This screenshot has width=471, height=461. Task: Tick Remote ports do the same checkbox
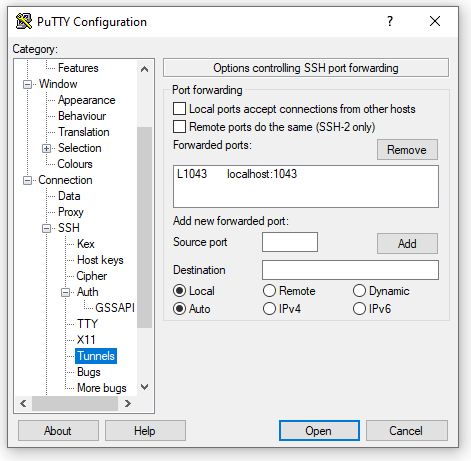(179, 127)
